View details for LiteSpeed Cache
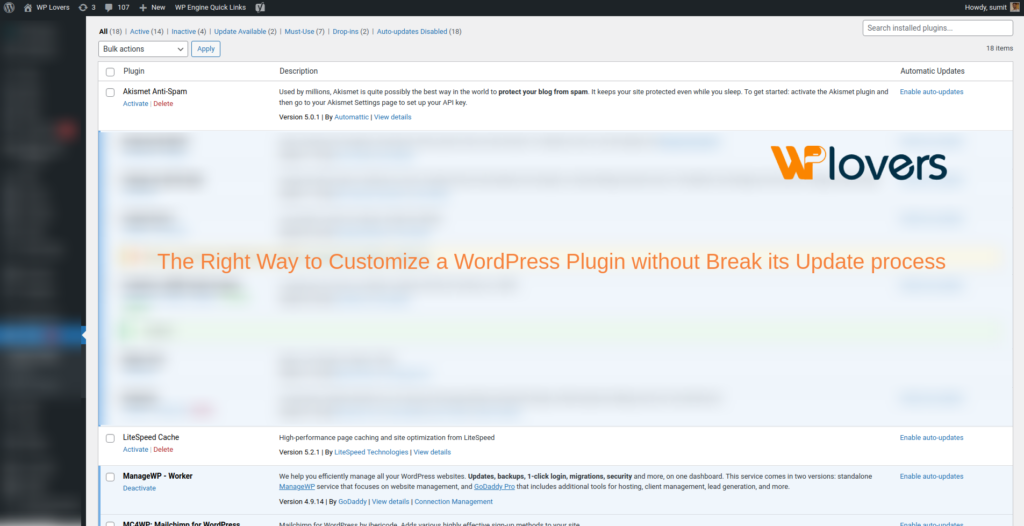 pos(432,452)
